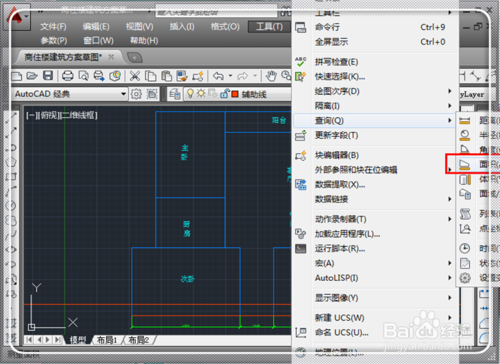500x364 pixels.
Task: Choose the 面积 area query icon
Action: point(465,164)
